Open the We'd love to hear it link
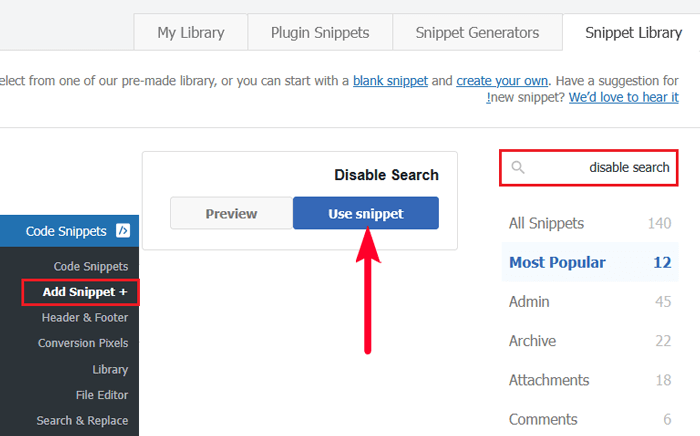Screen dimensions: 700x436 pyautogui.click(x=624, y=97)
